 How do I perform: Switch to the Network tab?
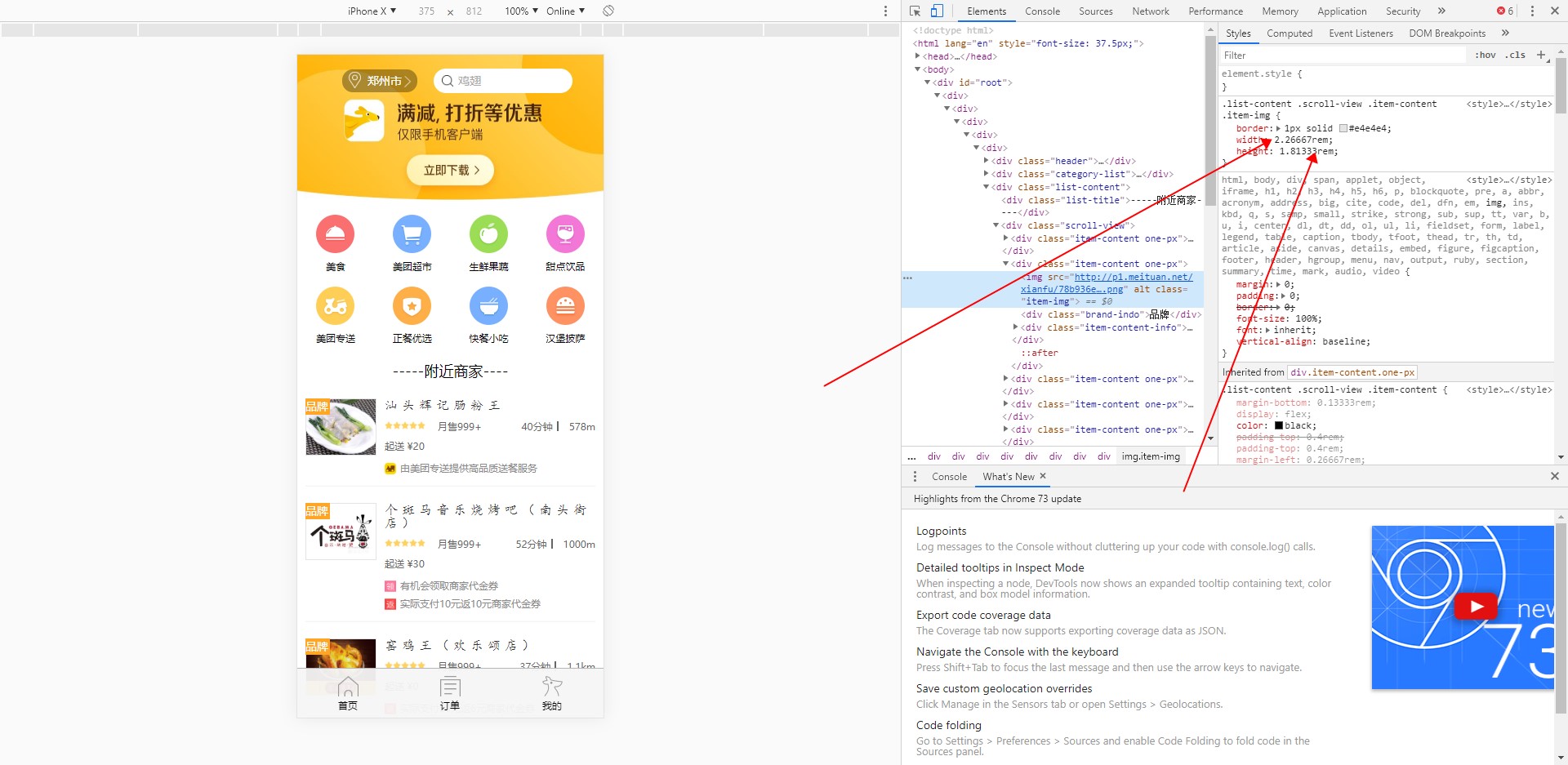coord(1150,11)
